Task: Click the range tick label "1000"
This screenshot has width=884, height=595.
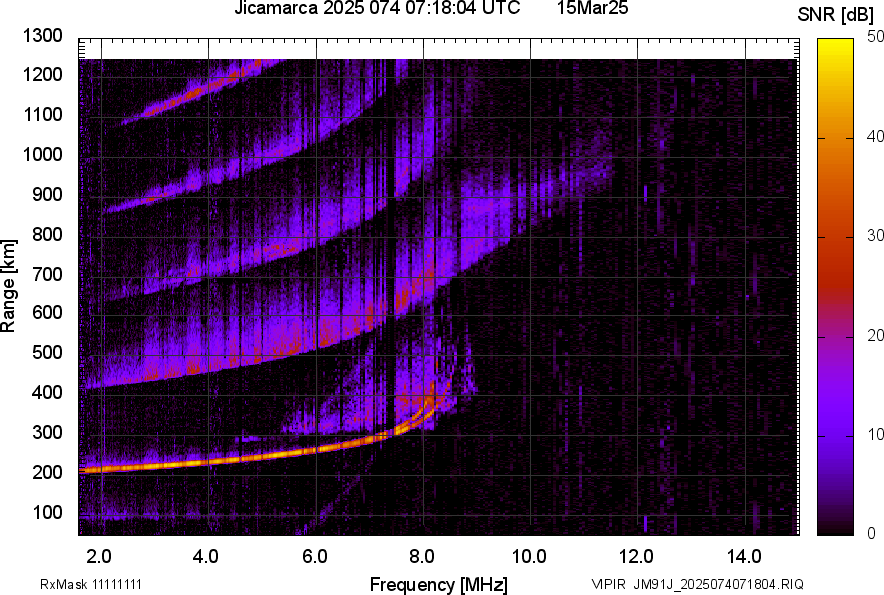Action: click(43, 154)
